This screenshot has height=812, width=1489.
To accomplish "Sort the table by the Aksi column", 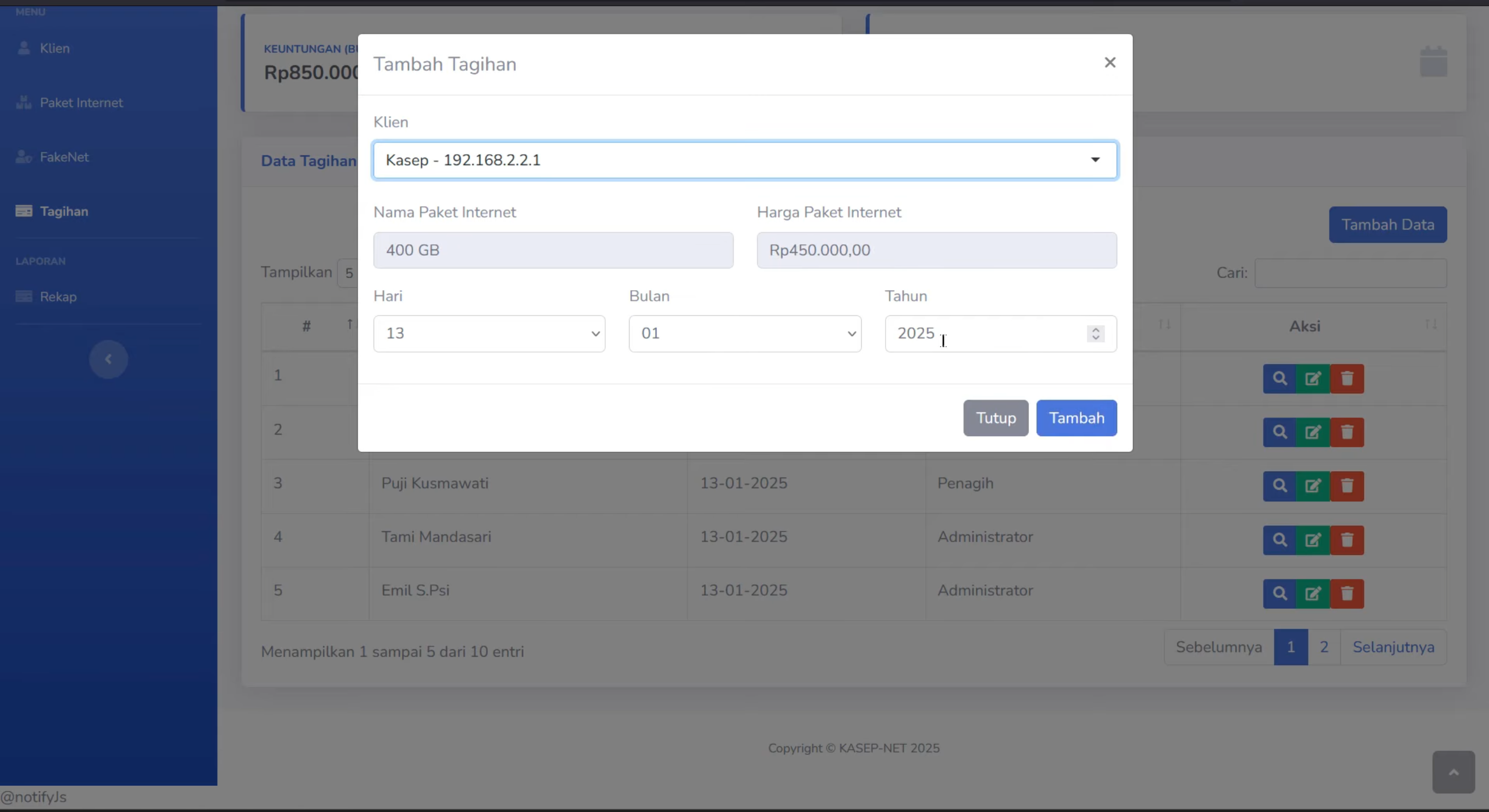I will (x=1313, y=326).
